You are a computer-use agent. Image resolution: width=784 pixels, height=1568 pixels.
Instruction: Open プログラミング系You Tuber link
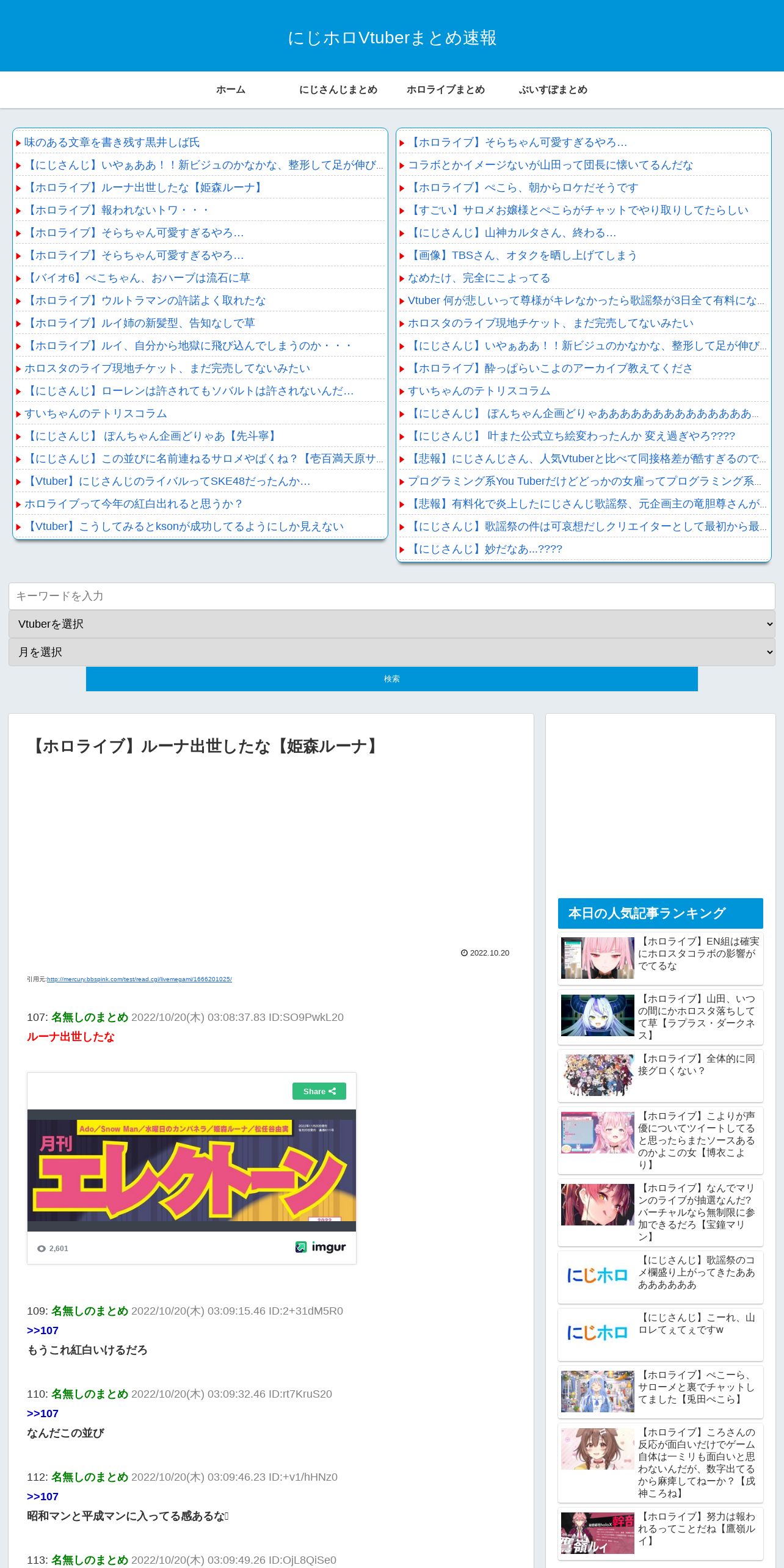pos(585,481)
